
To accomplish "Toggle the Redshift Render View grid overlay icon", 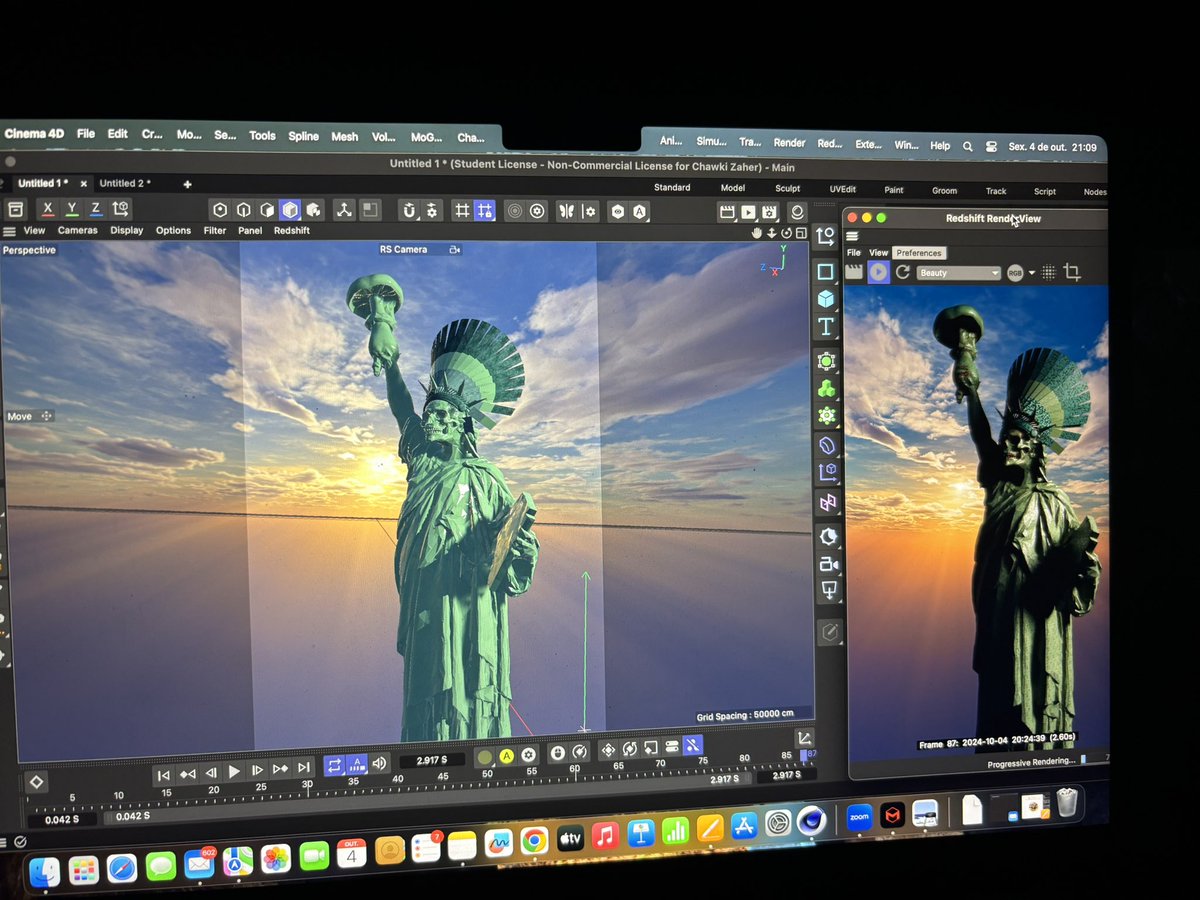I will [x=1049, y=272].
